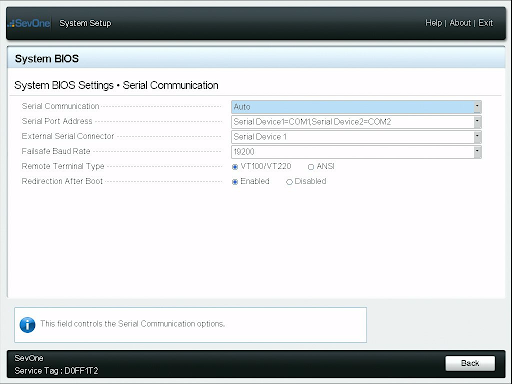This screenshot has width=512, height=384.
Task: Click the Serial Port Address dropdown arrow
Action: coord(477,122)
